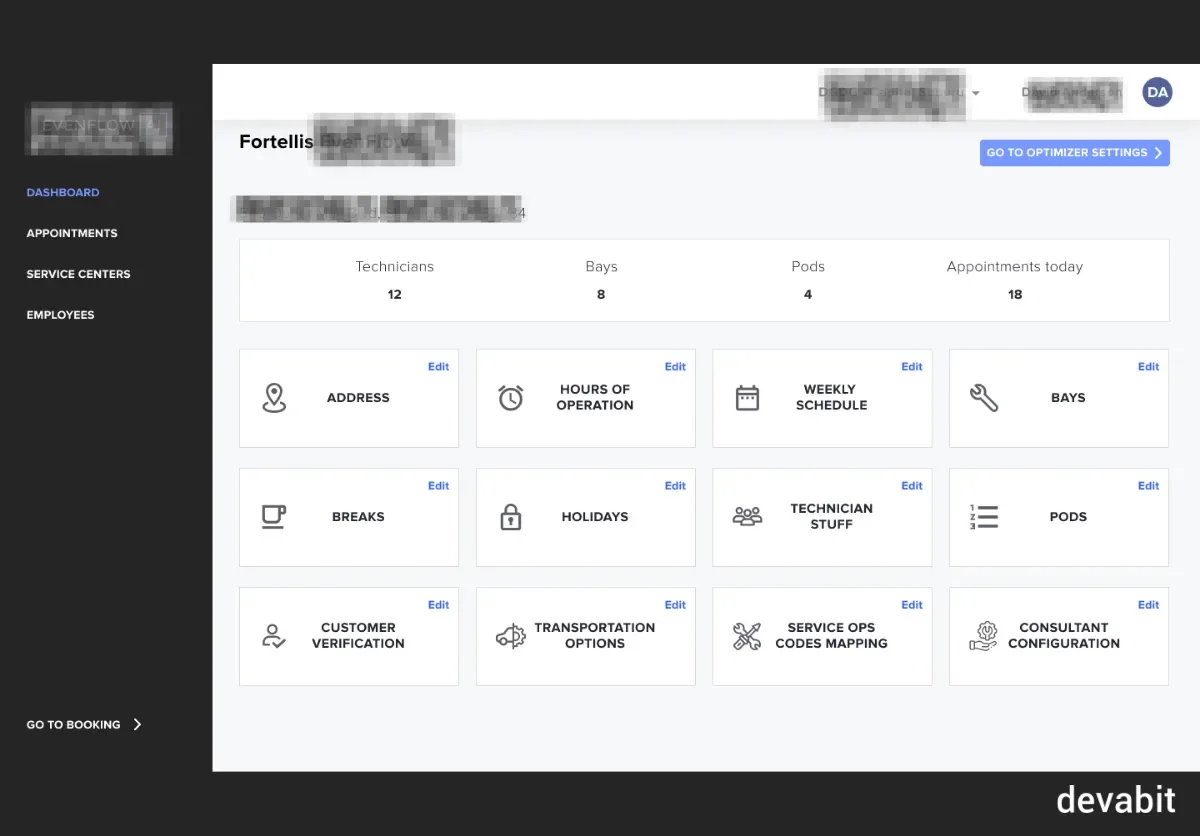Viewport: 1200px width, 836px height.
Task: Click the arrow icon beside Go To Booking
Action: coord(137,724)
